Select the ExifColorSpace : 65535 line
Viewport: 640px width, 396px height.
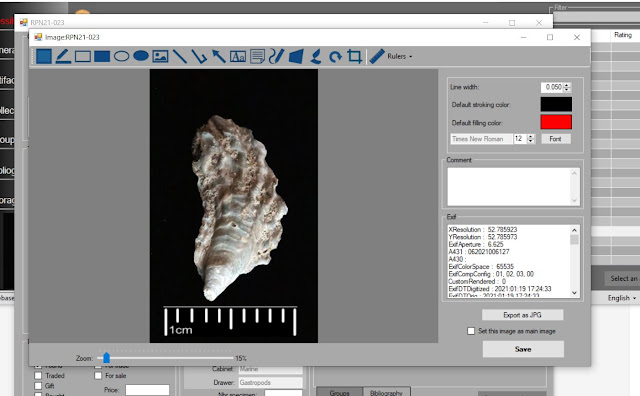(481, 267)
